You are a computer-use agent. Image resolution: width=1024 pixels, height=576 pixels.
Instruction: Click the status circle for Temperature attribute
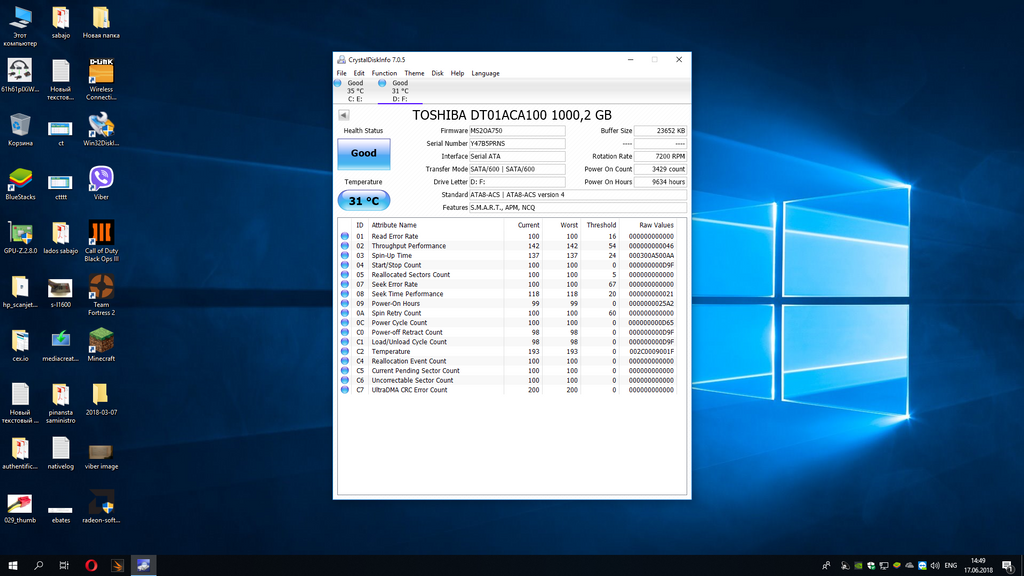point(345,351)
